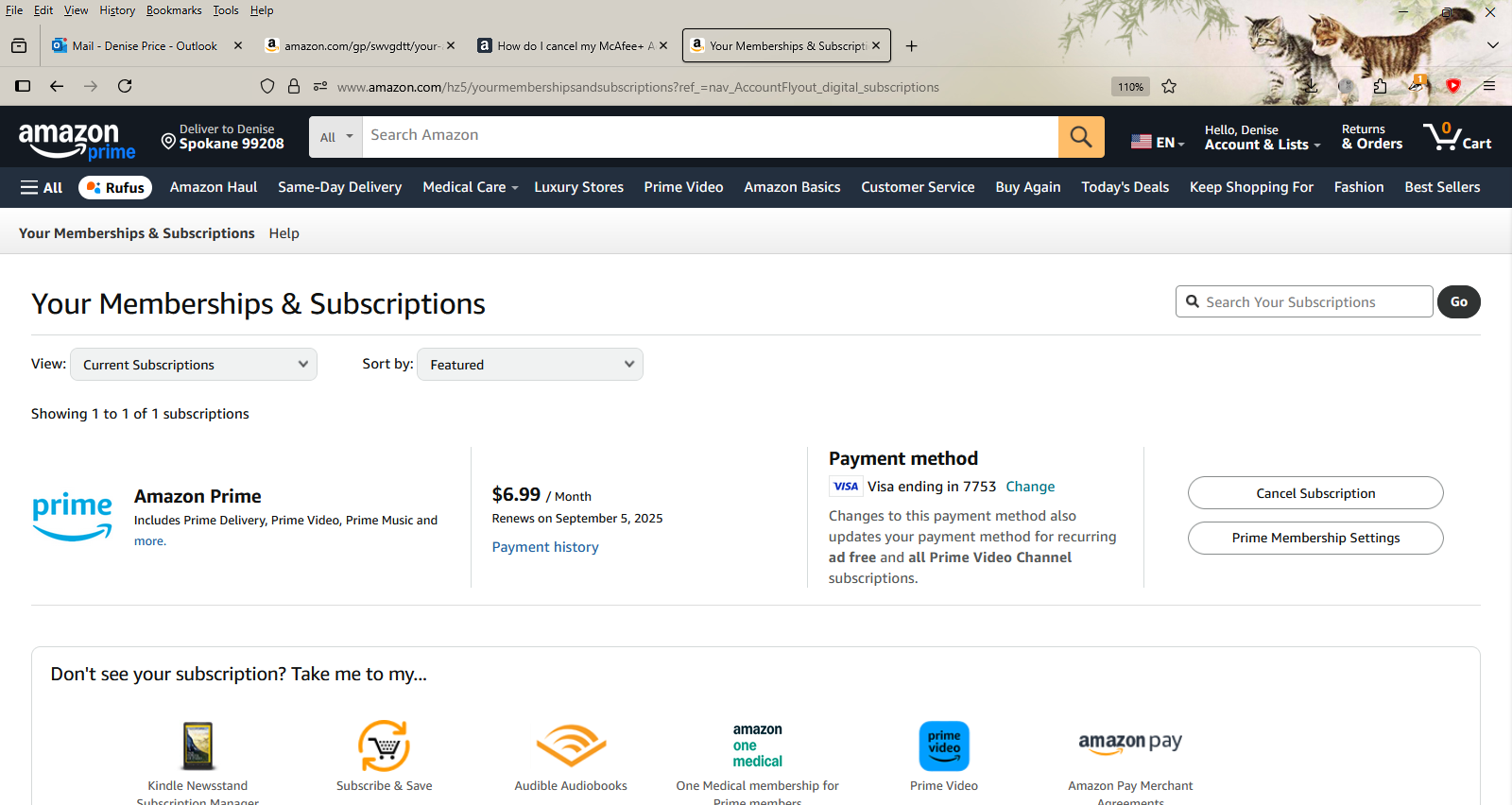
Task: Open the Firefox application hamburger menu
Action: 1489,86
